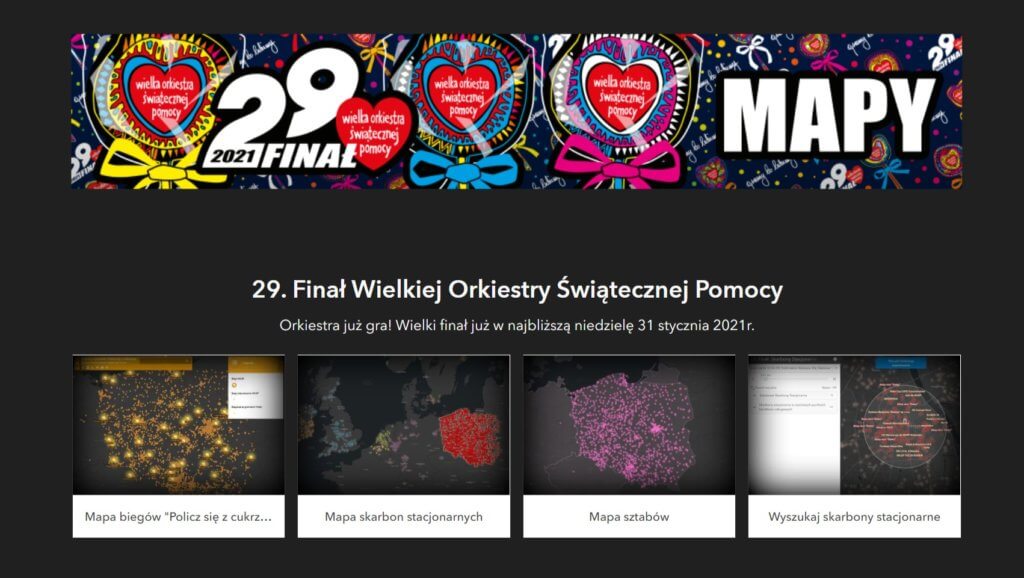Screen dimensions: 1024x578
Task: Click the Orkiestra już gra subtitle text
Action: pyautogui.click(x=517, y=325)
